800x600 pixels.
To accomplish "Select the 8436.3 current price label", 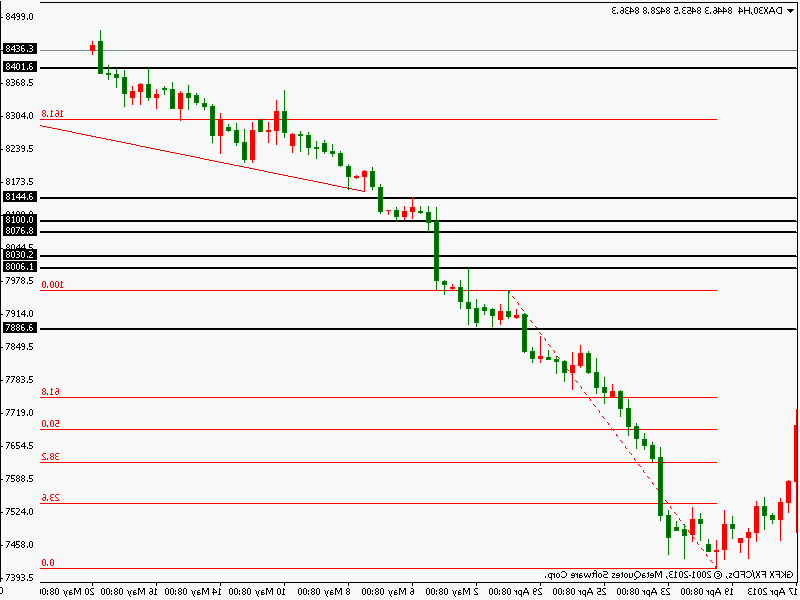I will coord(19,49).
